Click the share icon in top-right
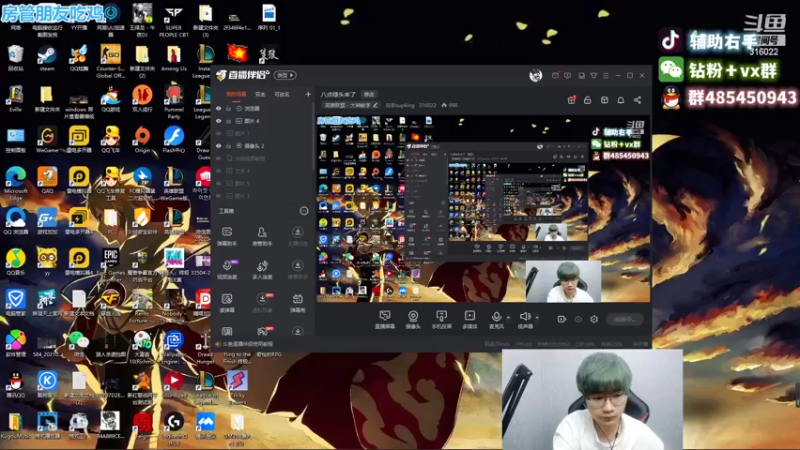Screen dimensions: 800x450 coord(637,100)
